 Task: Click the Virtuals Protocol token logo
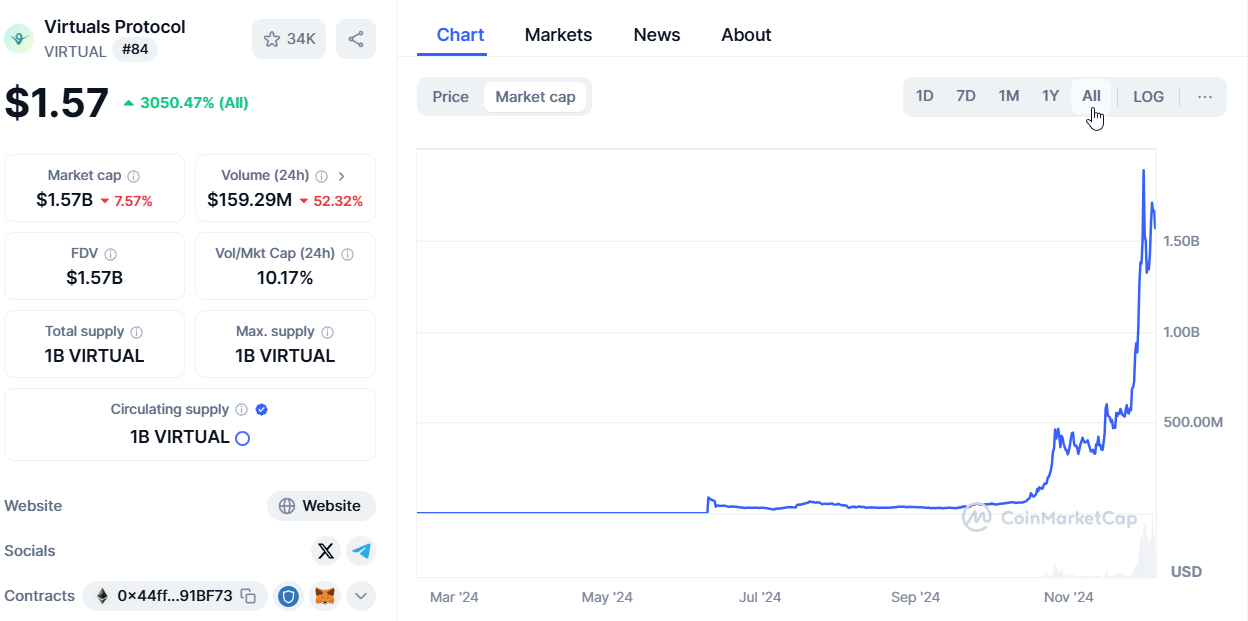(19, 39)
